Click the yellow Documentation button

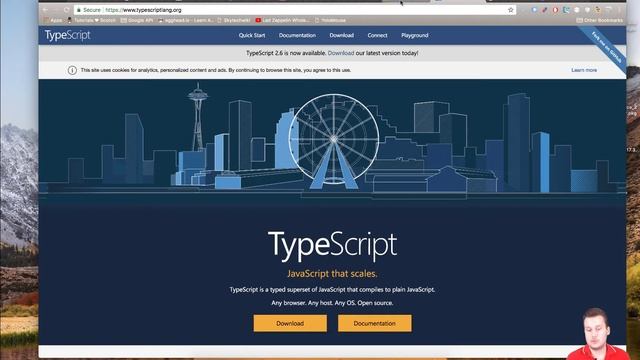click(375, 323)
